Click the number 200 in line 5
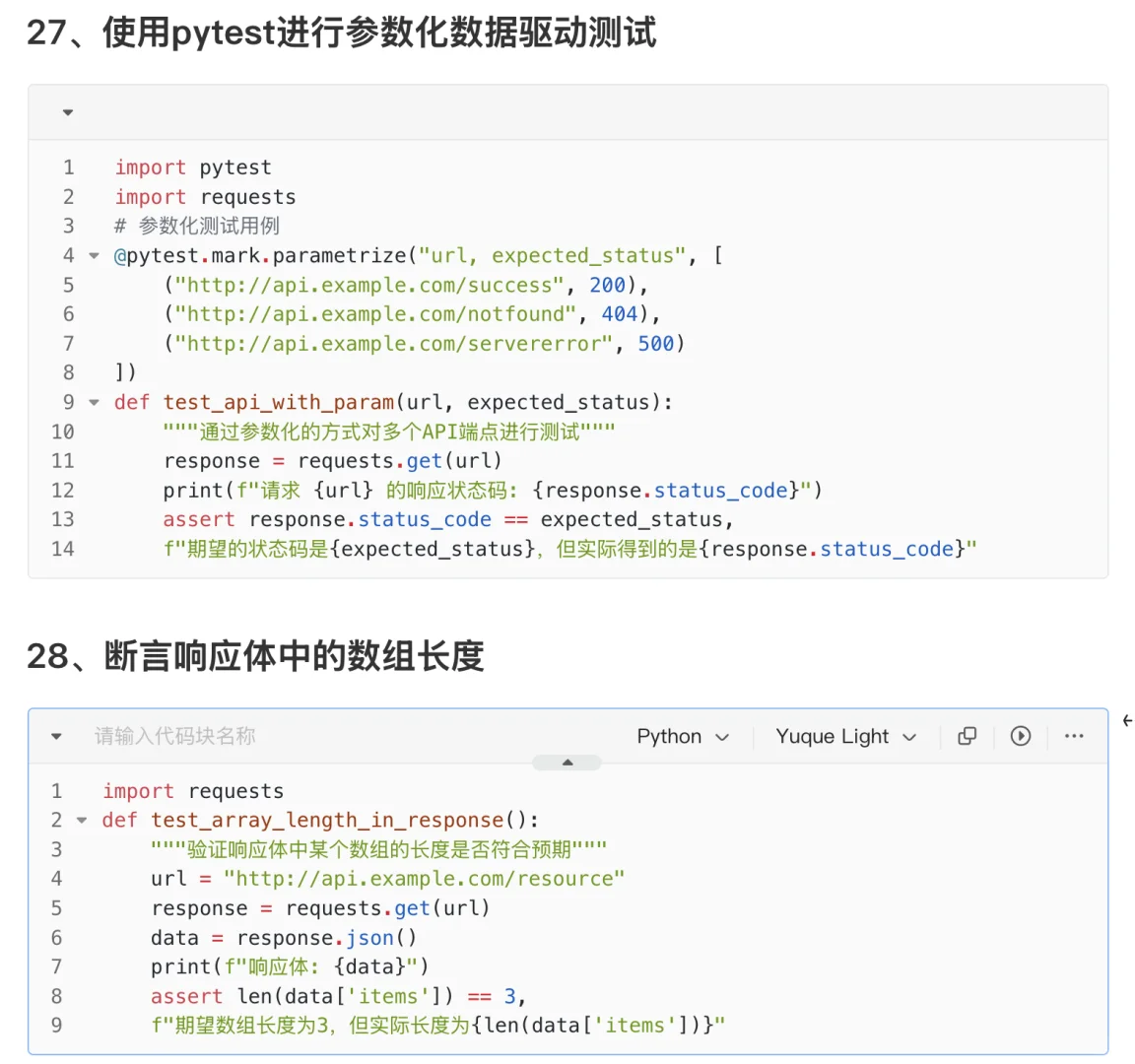 point(607,285)
